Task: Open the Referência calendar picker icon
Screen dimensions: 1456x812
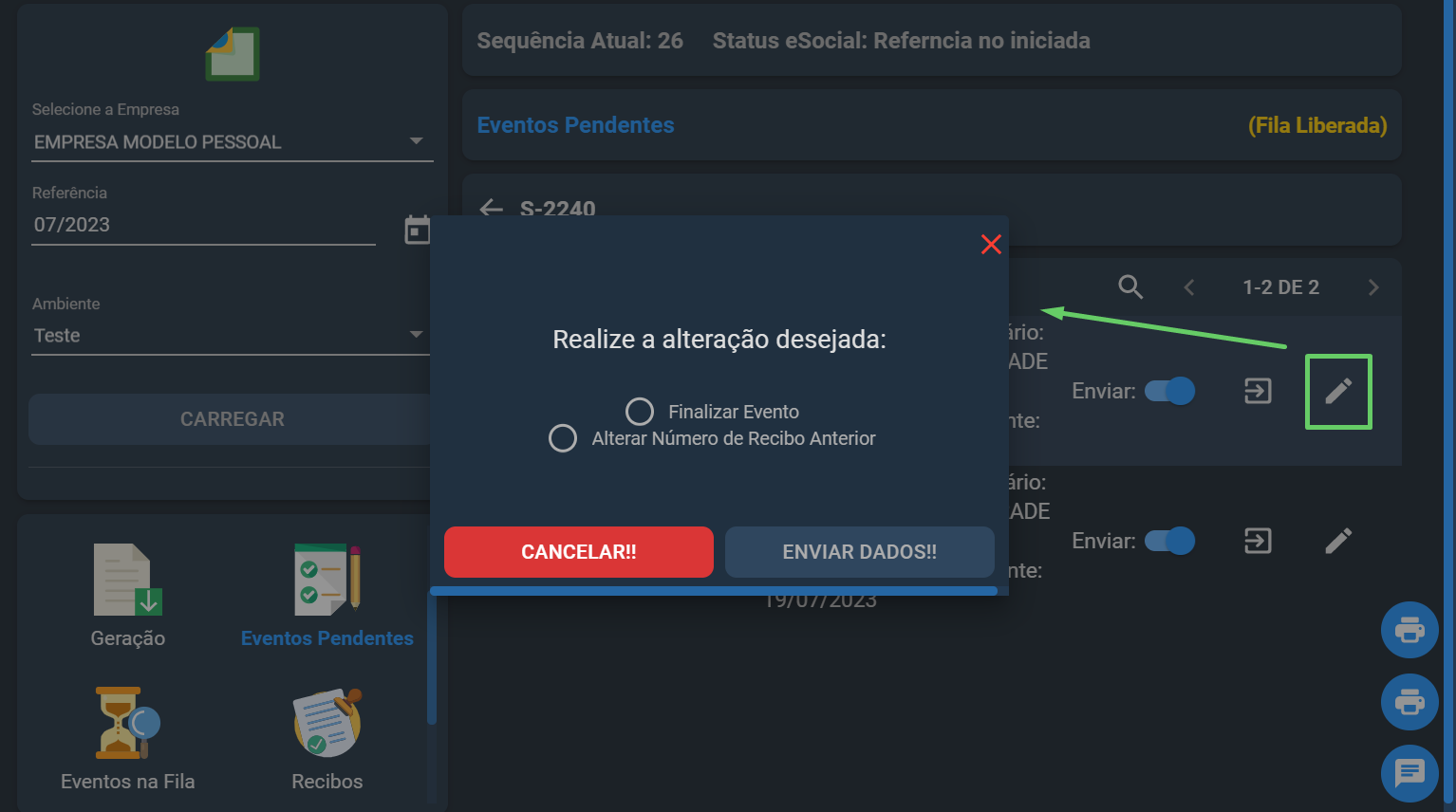Action: (x=418, y=230)
